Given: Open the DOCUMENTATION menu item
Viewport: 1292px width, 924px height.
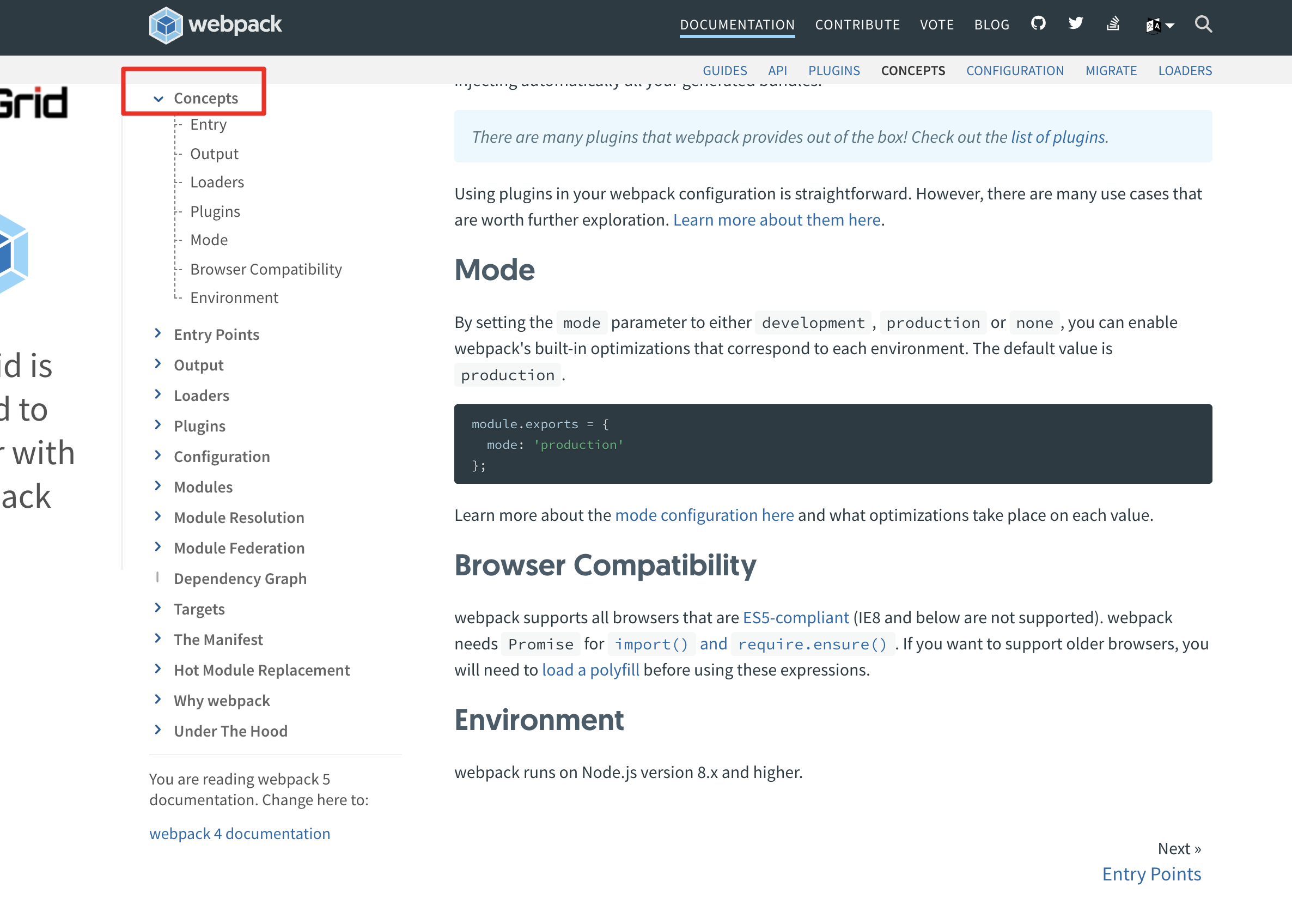Looking at the screenshot, I should [737, 25].
